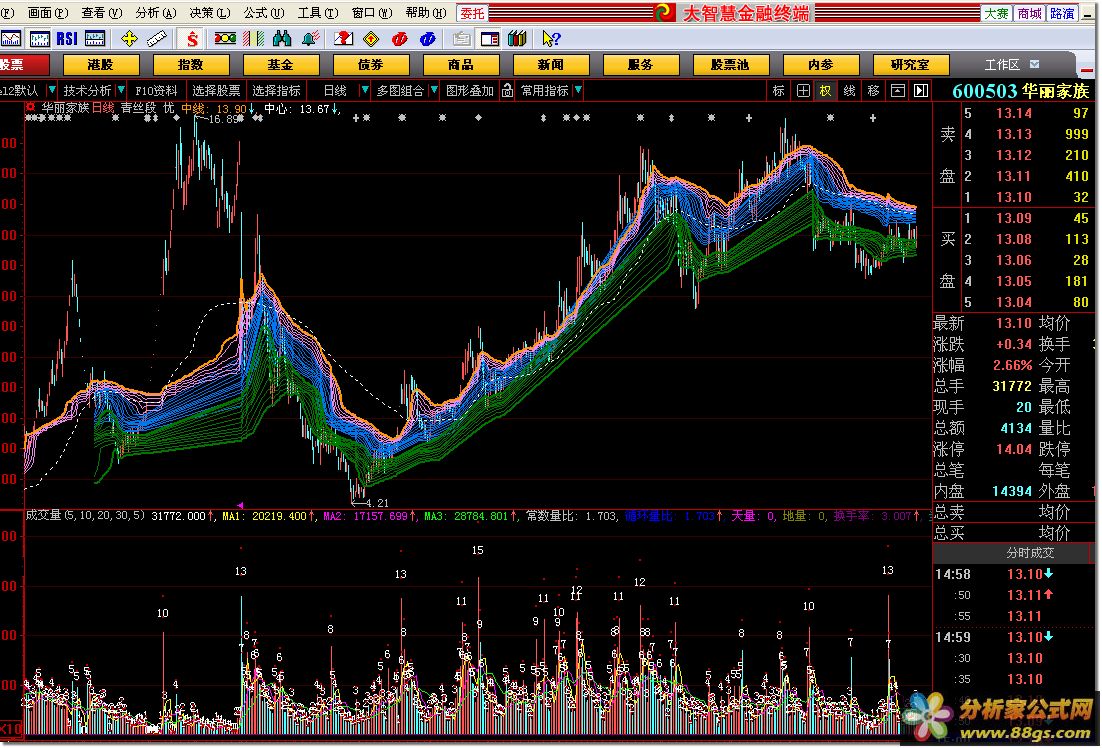The width and height of the screenshot is (1102, 748).
Task: Switch to the 内参 tab
Action: point(820,65)
